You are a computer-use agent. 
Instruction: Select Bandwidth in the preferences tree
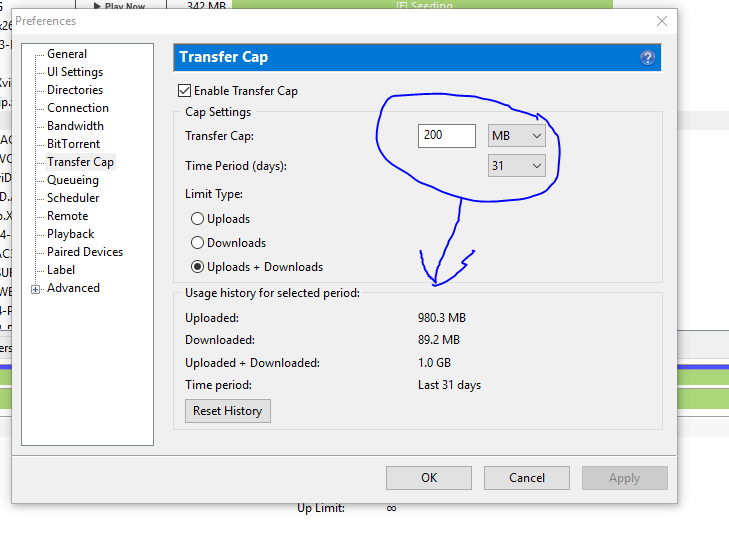(75, 126)
